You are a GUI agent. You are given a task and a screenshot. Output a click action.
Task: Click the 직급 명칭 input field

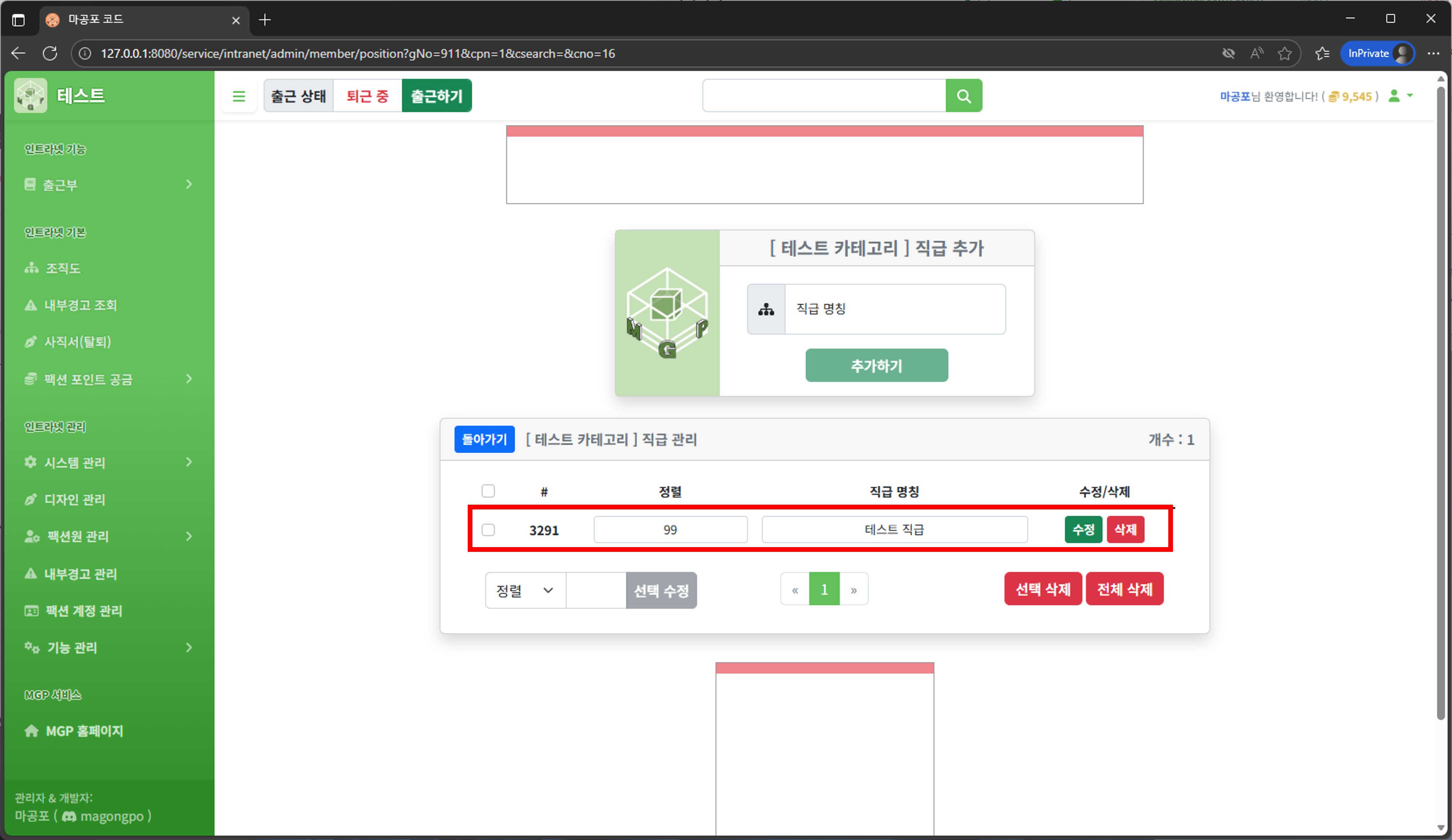[x=894, y=309]
